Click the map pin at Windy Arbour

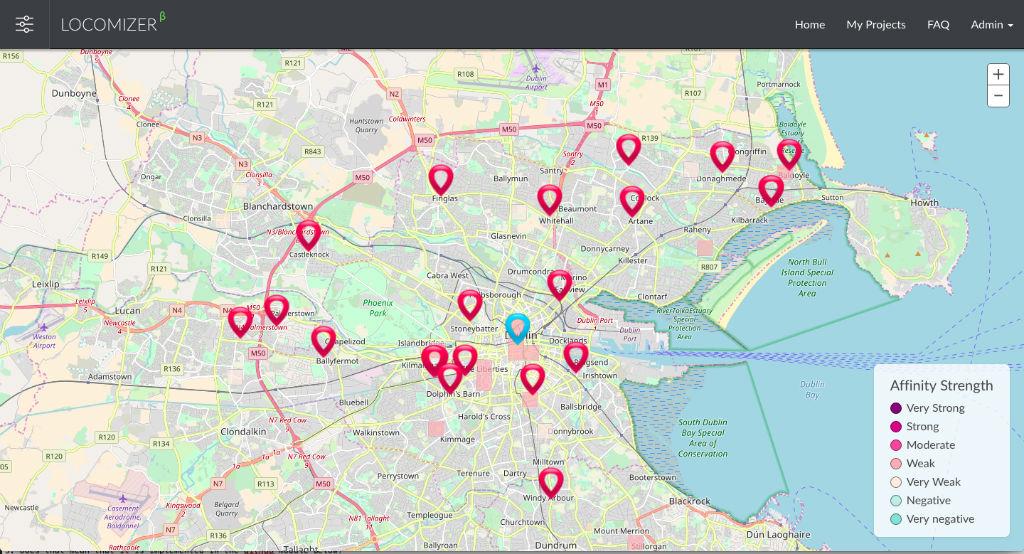point(551,482)
